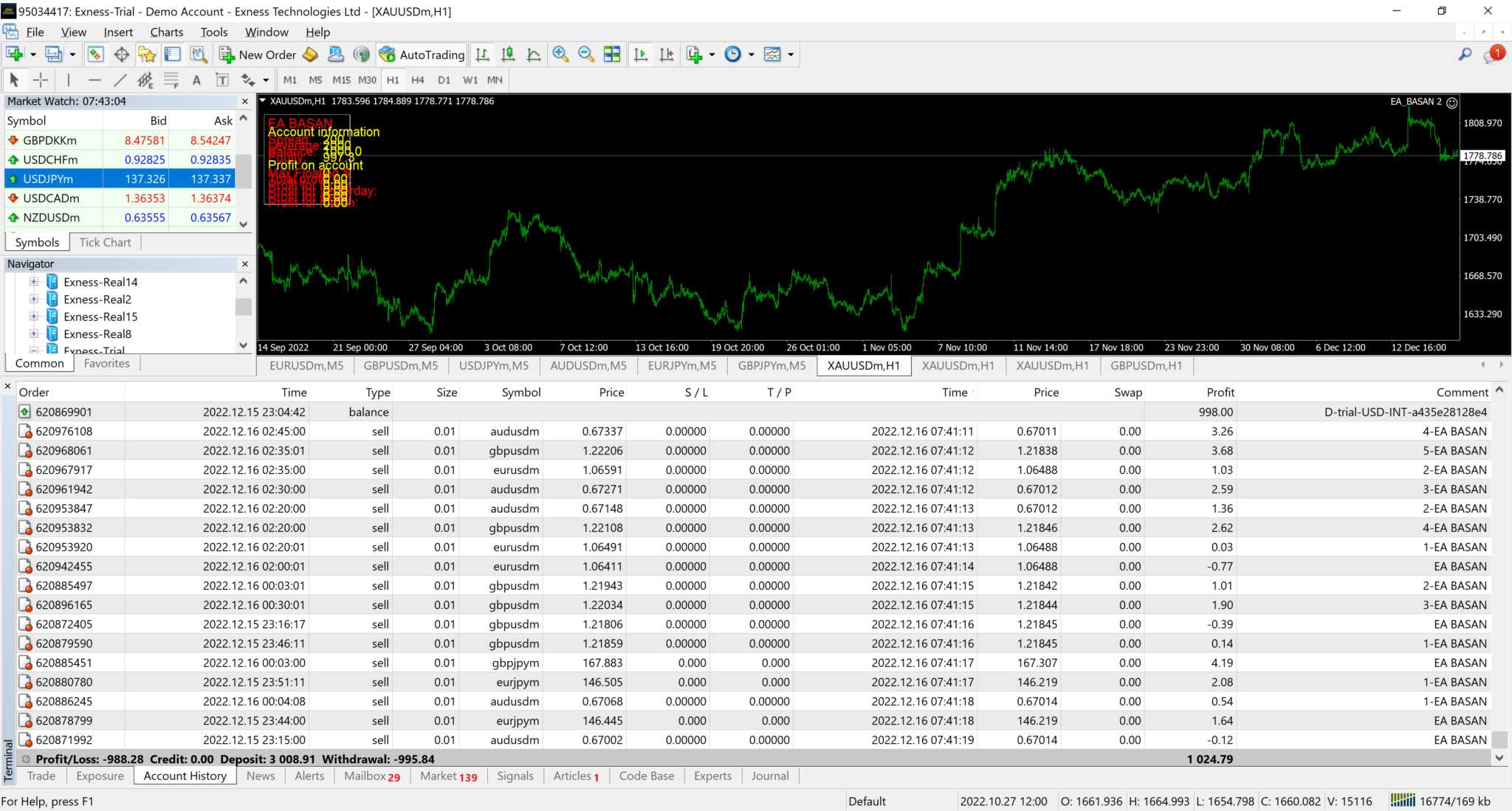This screenshot has width=1512, height=811.
Task: Zoom in on the chart
Action: tap(560, 55)
